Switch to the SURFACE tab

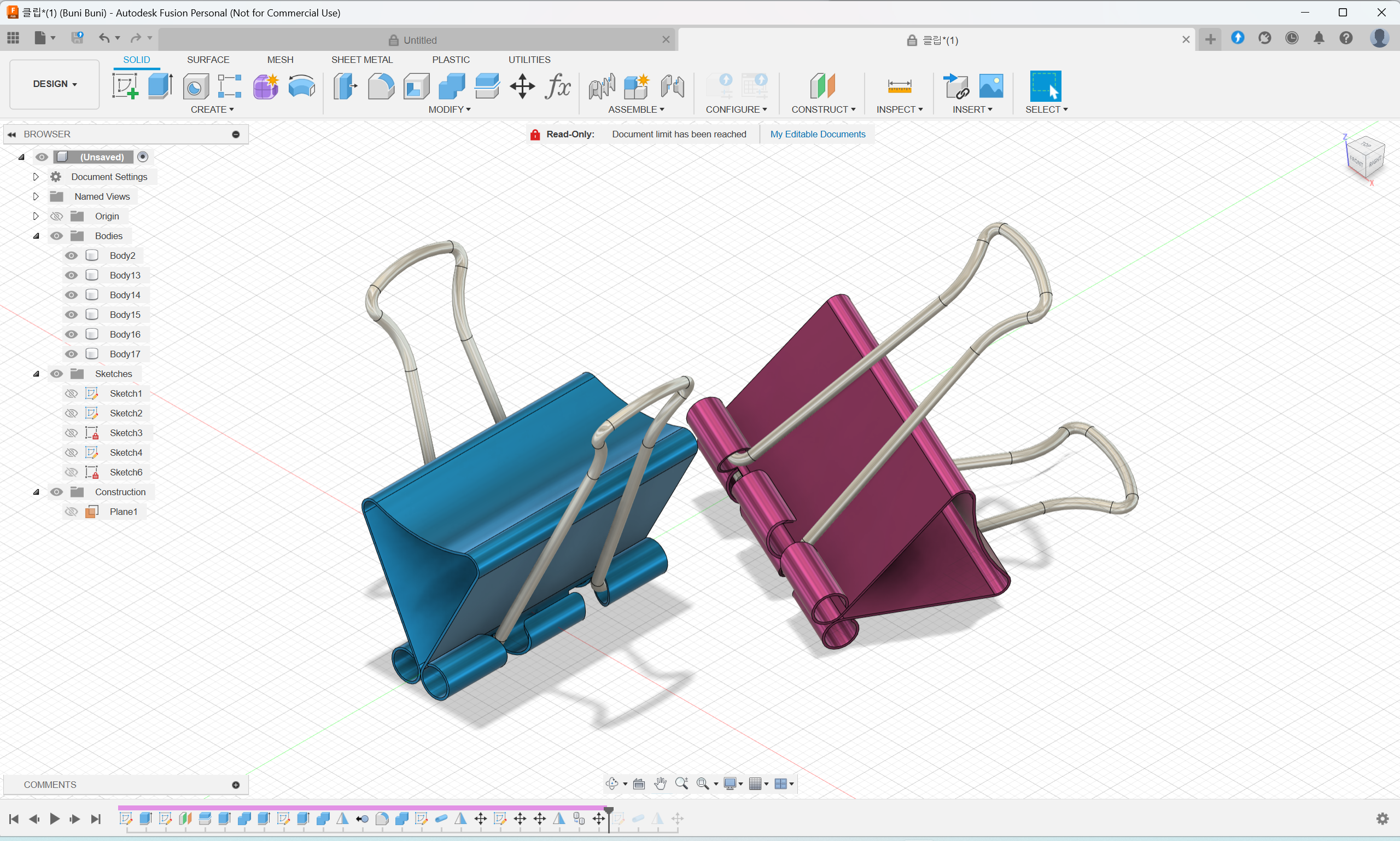[208, 60]
